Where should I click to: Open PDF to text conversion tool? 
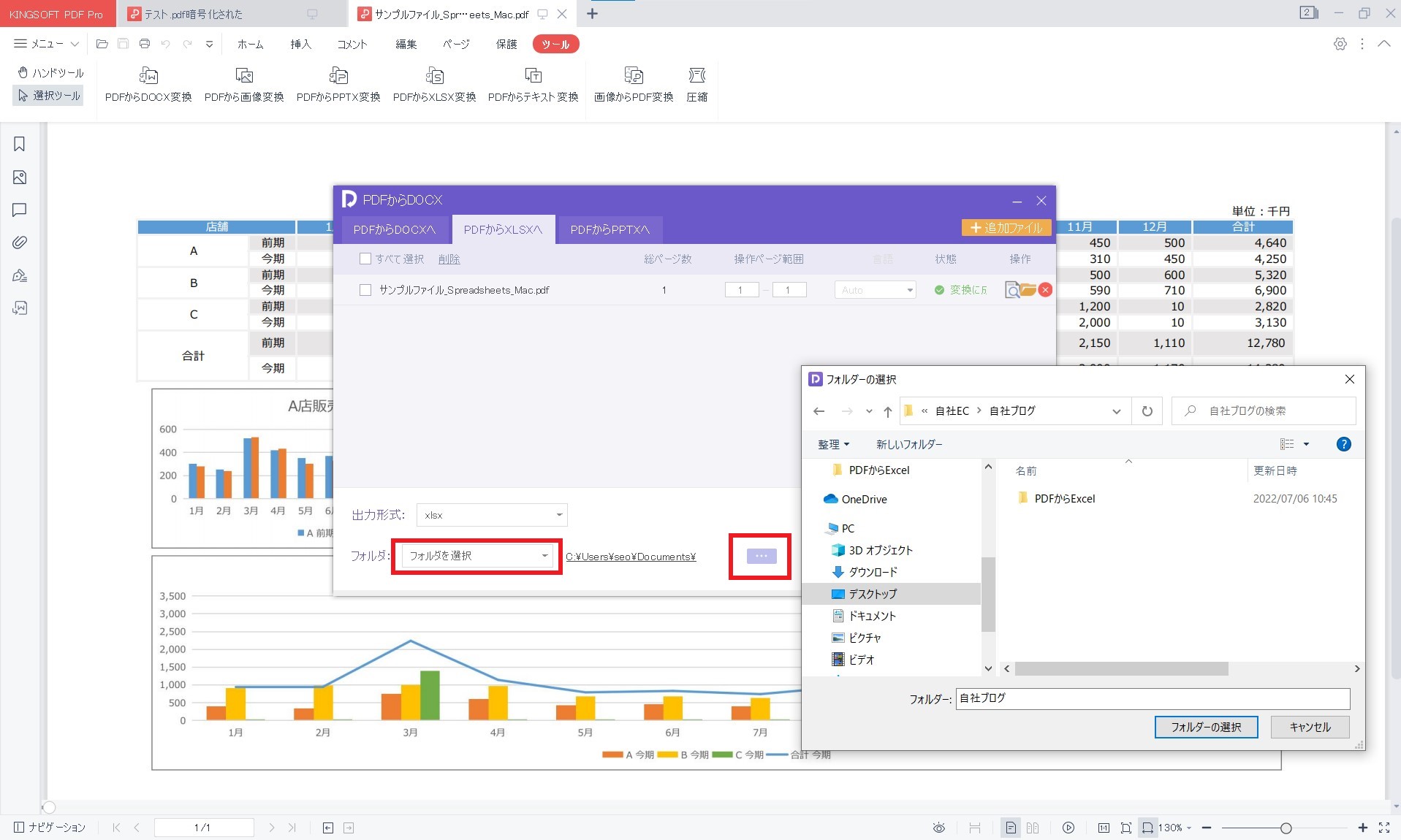pyautogui.click(x=533, y=85)
